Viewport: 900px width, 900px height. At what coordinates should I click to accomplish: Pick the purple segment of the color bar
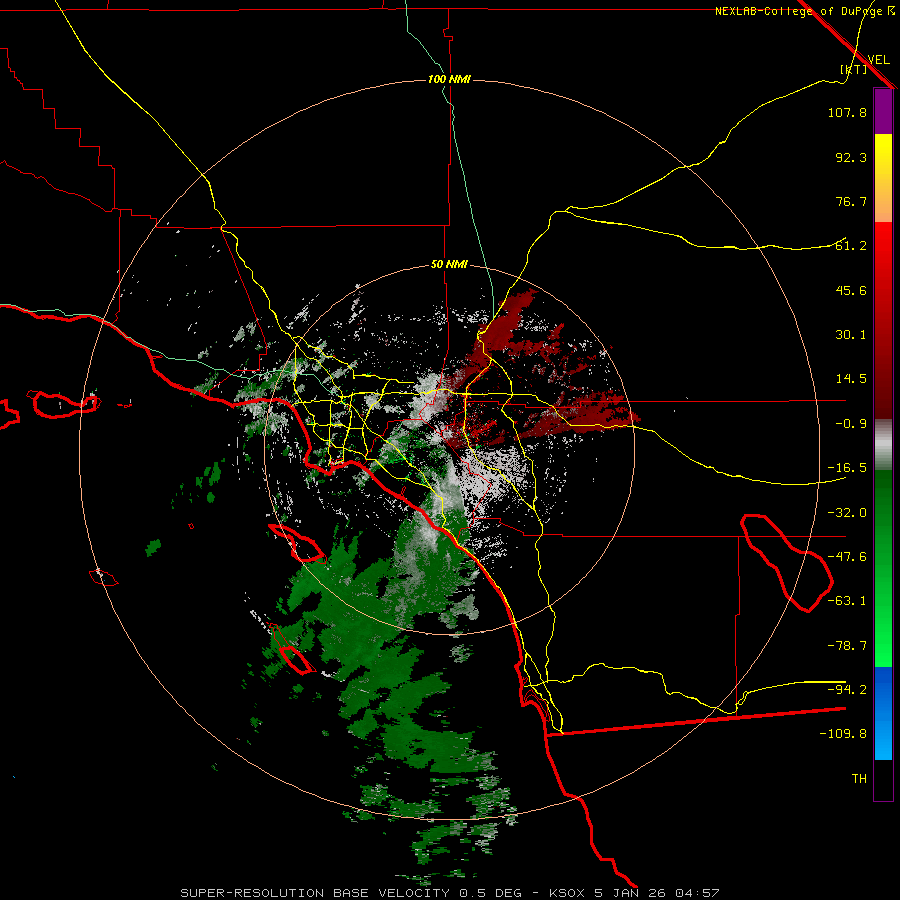click(x=883, y=112)
